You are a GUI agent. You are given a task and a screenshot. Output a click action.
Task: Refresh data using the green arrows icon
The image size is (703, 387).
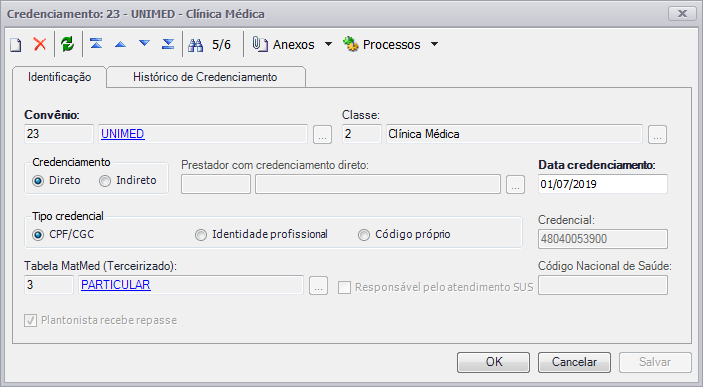pos(67,44)
